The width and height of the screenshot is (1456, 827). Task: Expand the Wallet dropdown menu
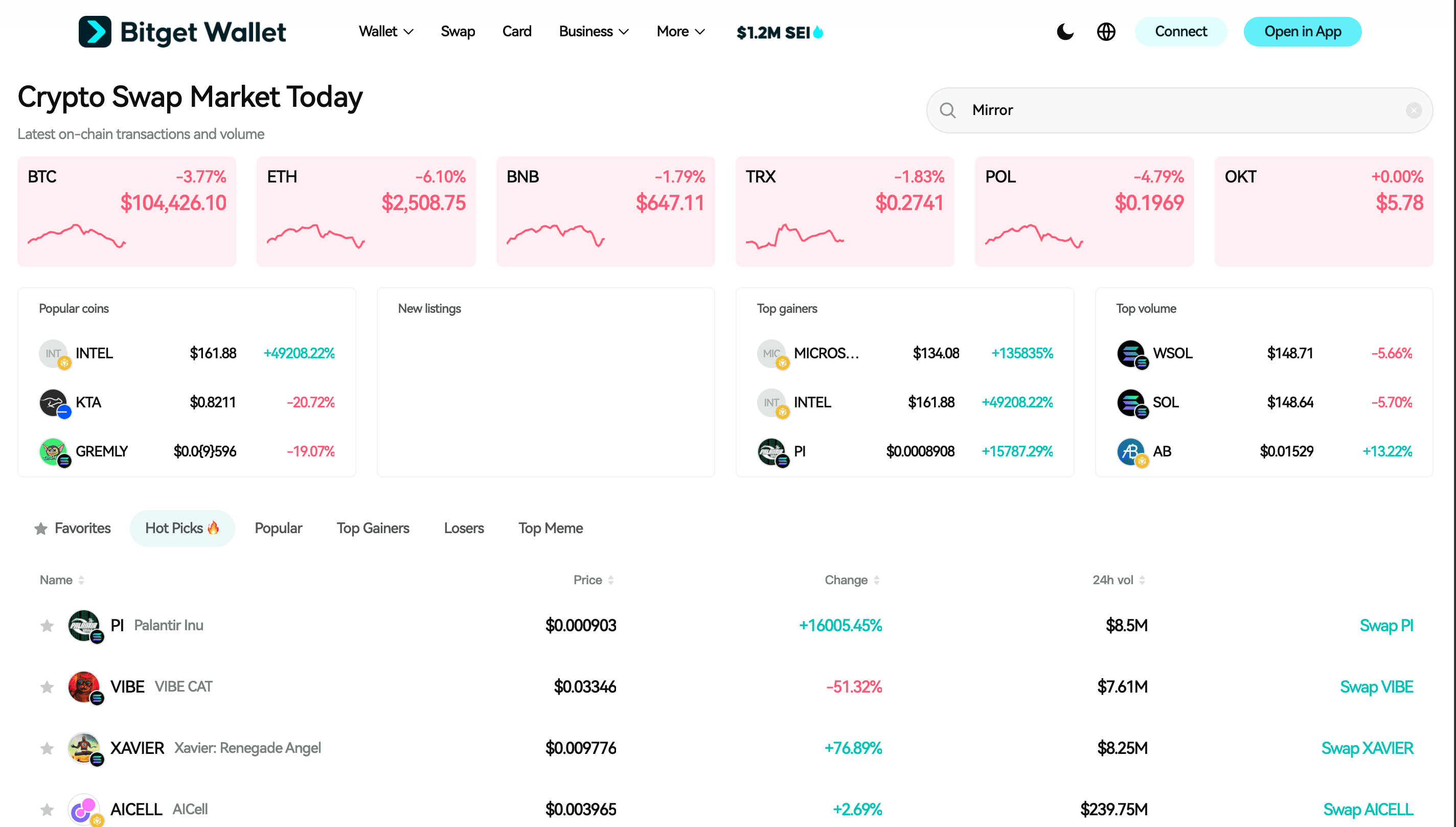386,31
